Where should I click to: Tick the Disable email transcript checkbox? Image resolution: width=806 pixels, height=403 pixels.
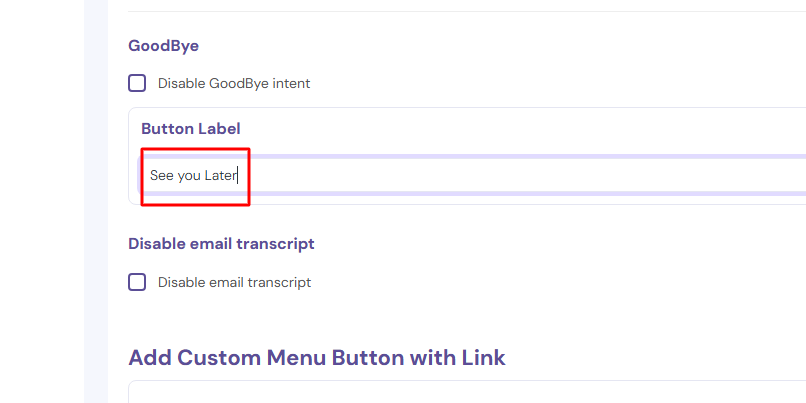click(137, 282)
